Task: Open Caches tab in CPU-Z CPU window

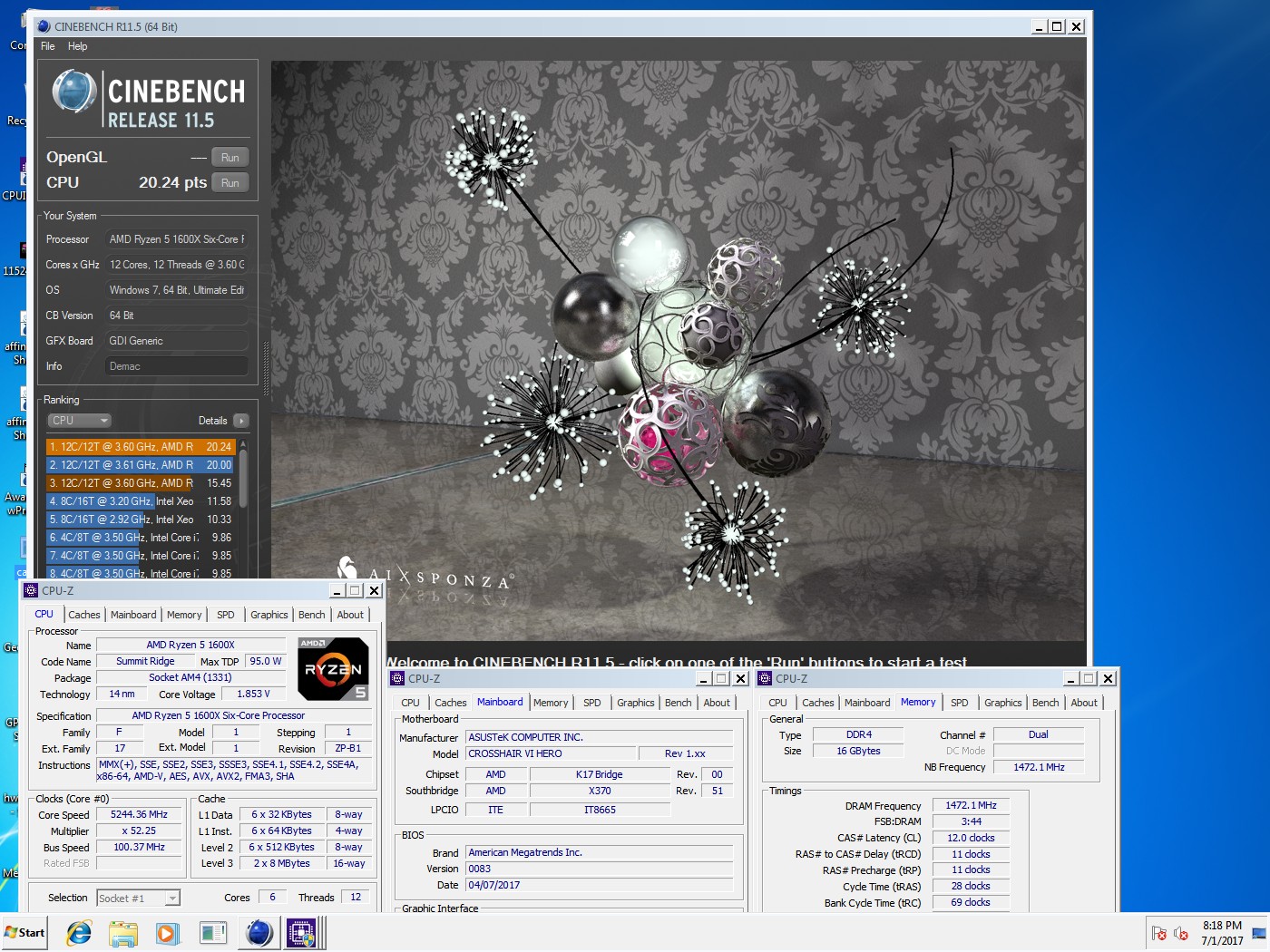Action: pyautogui.click(x=84, y=615)
